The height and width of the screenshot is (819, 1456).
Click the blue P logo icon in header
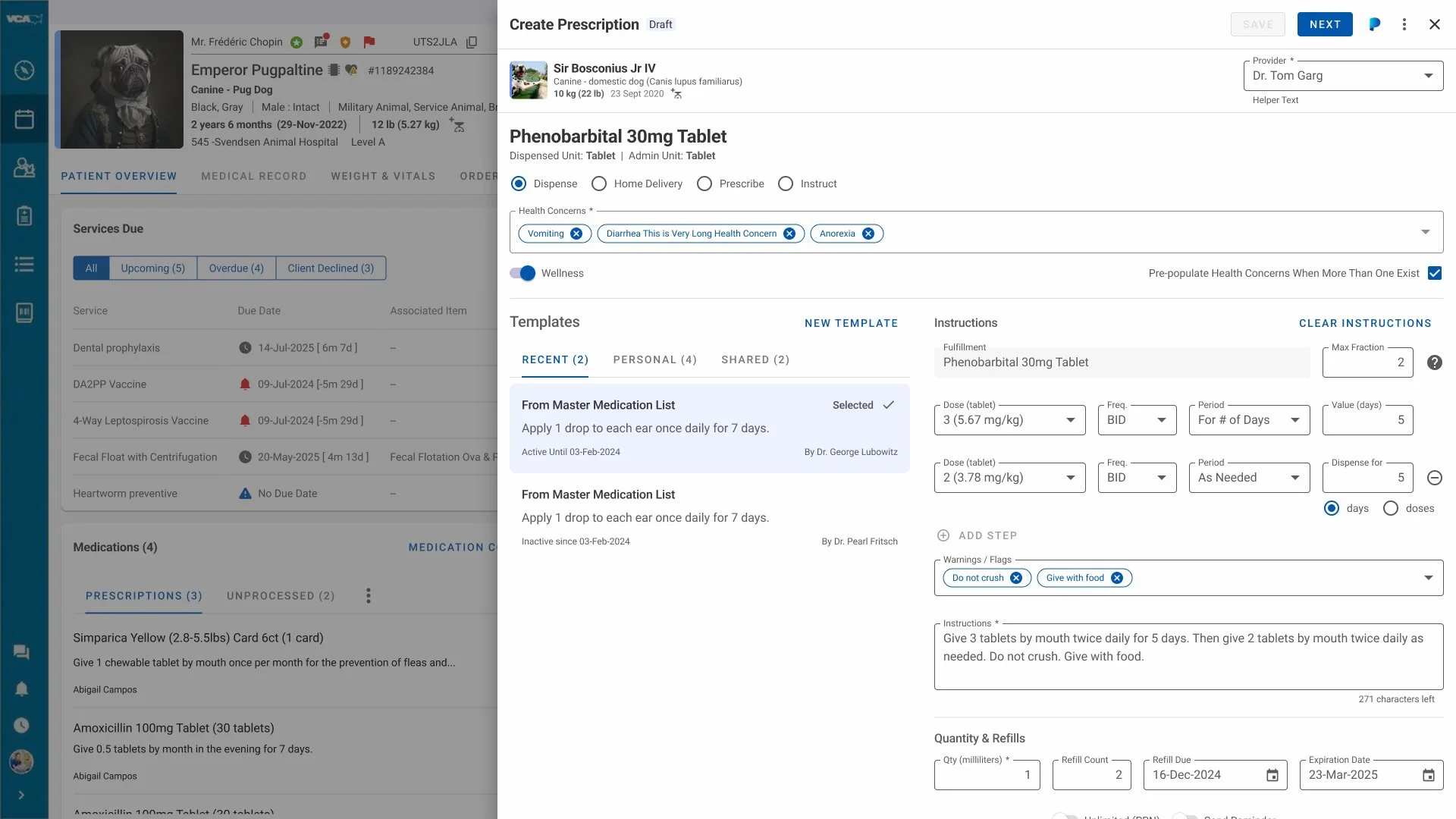[1374, 24]
